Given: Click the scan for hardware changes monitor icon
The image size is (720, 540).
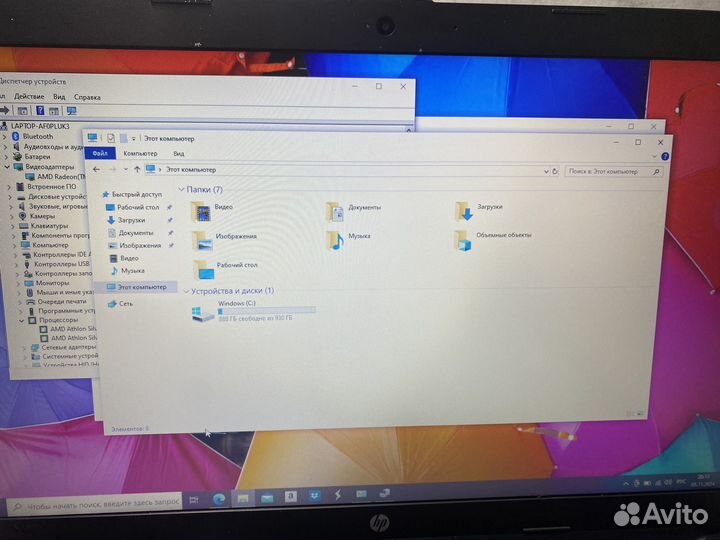Looking at the screenshot, I should 71,111.
